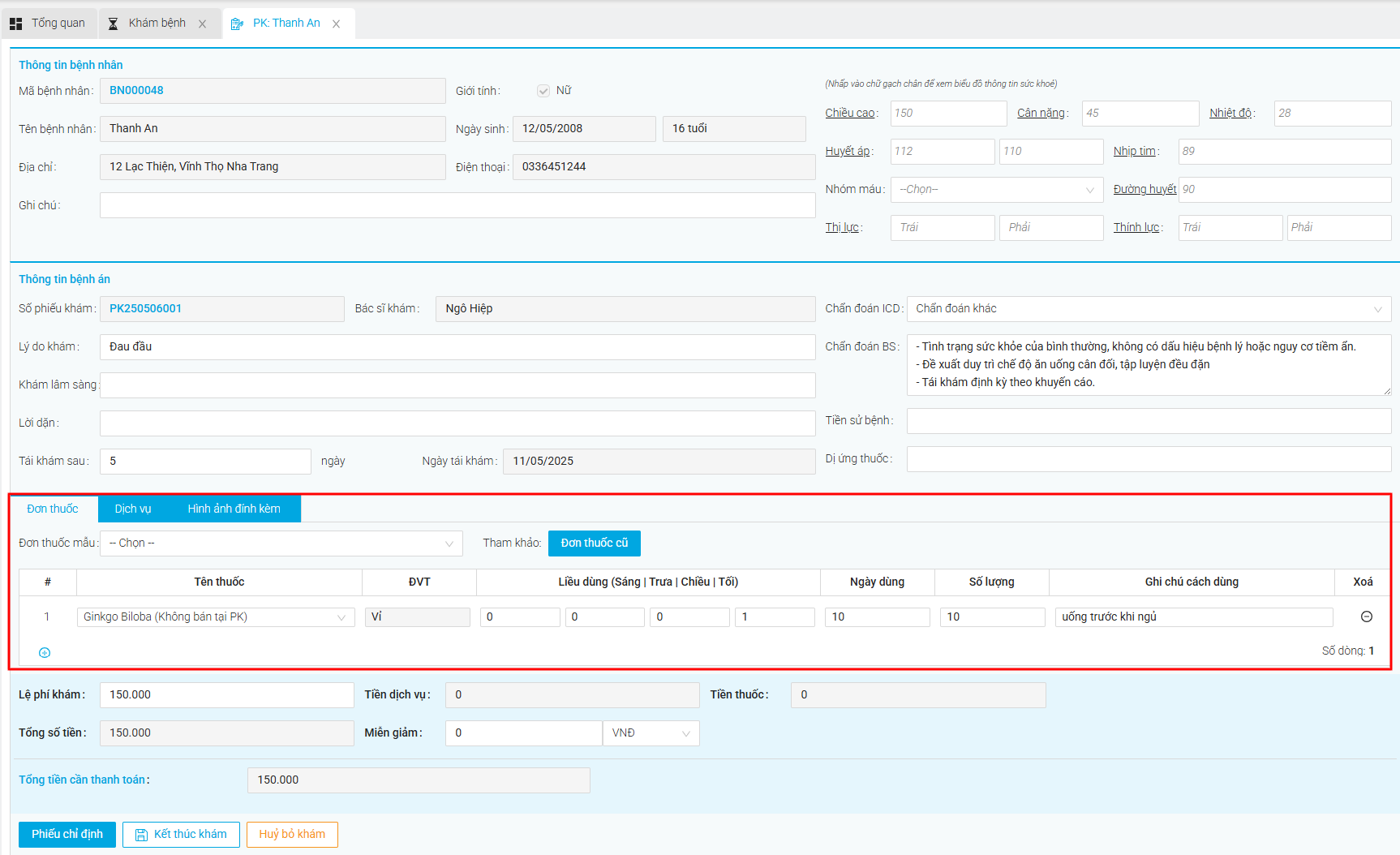
Task: Click the Thính lực Phải field
Action: [1339, 227]
